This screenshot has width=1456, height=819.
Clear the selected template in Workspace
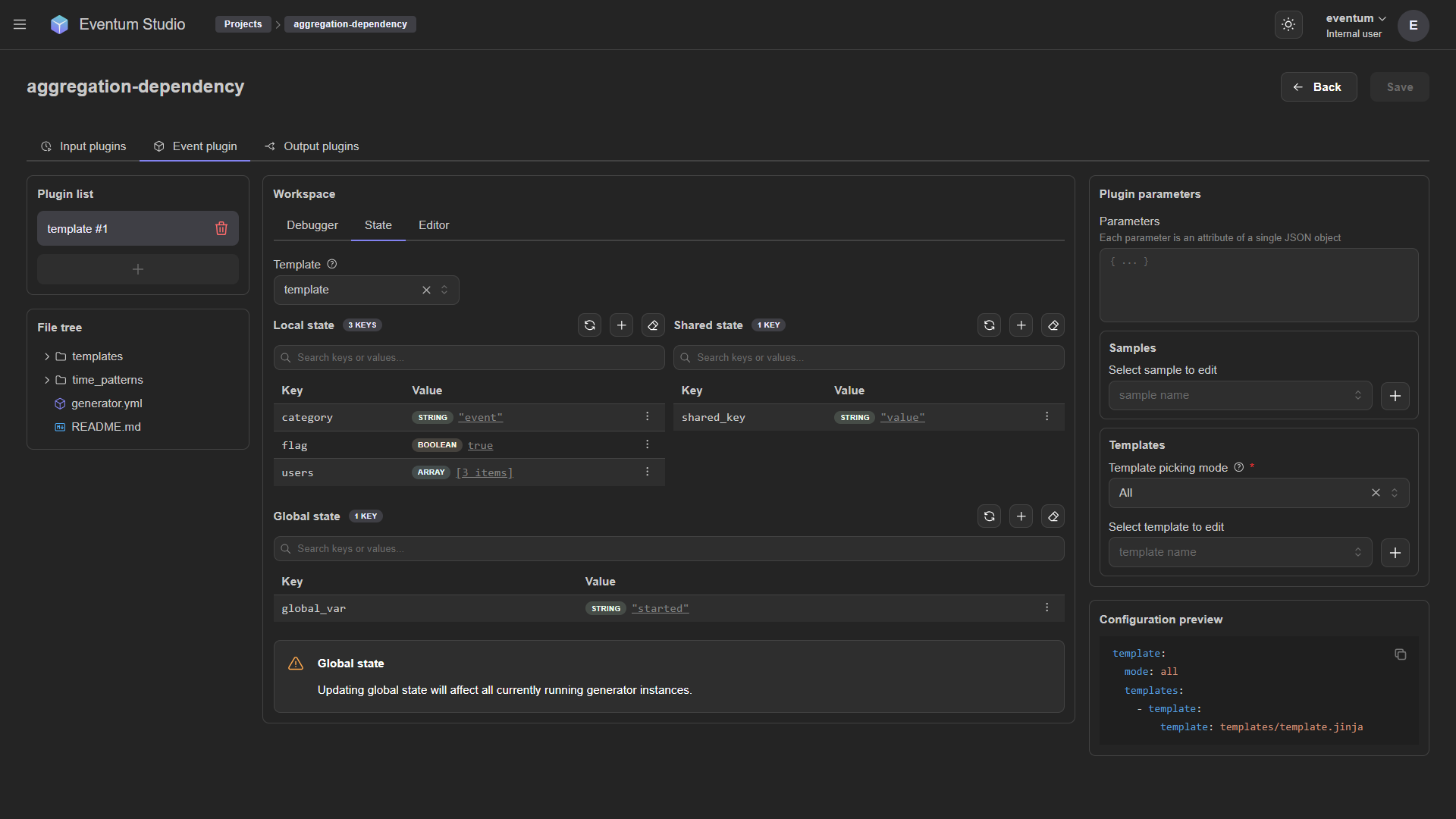(426, 290)
